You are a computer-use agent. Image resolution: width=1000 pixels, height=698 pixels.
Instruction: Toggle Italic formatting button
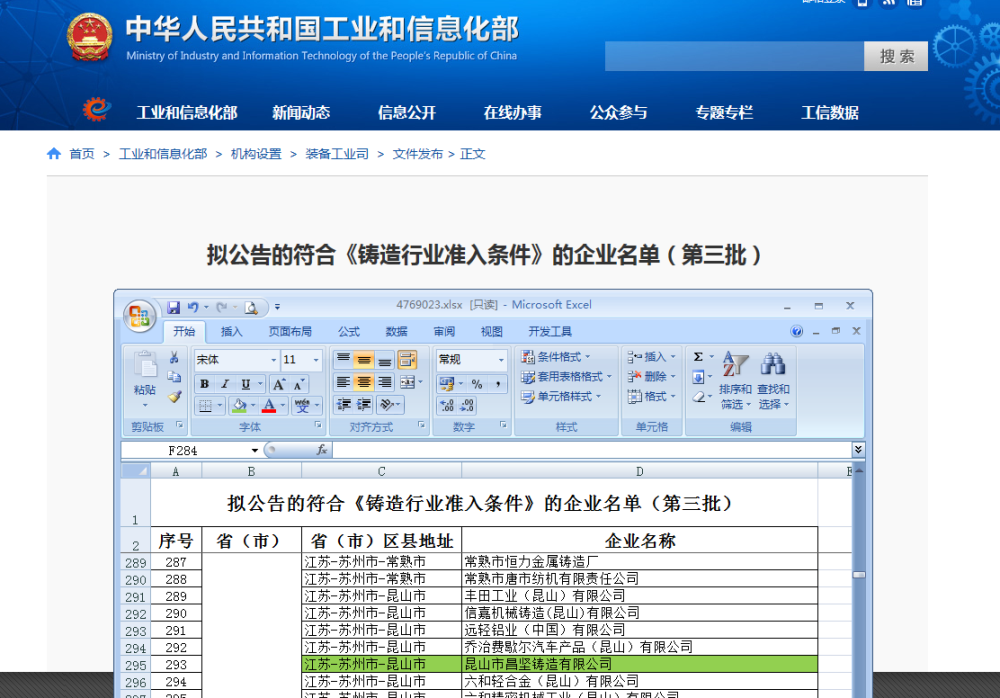click(225, 384)
